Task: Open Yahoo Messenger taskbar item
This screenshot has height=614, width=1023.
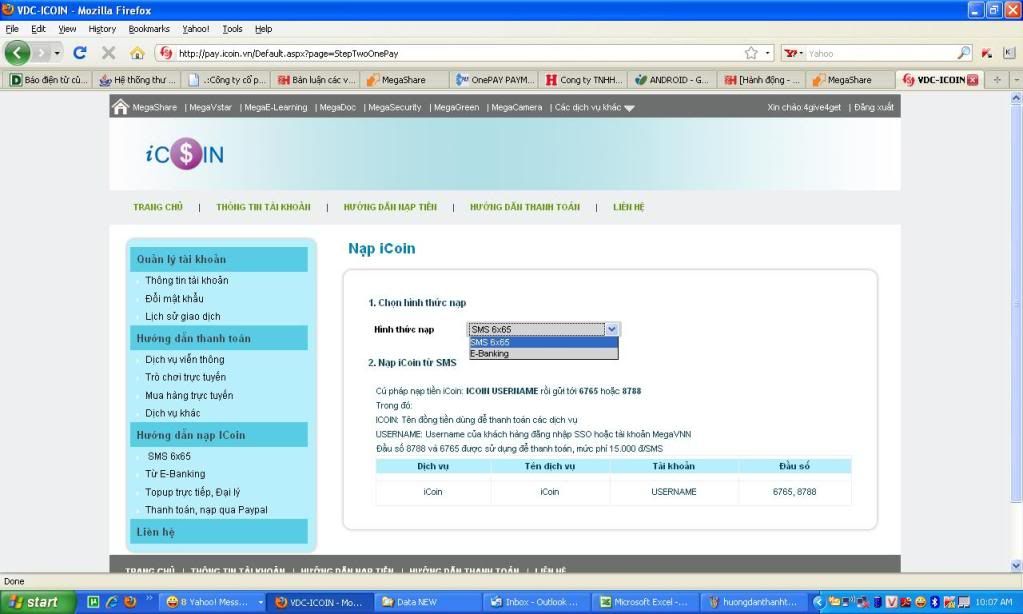Action: tap(213, 602)
